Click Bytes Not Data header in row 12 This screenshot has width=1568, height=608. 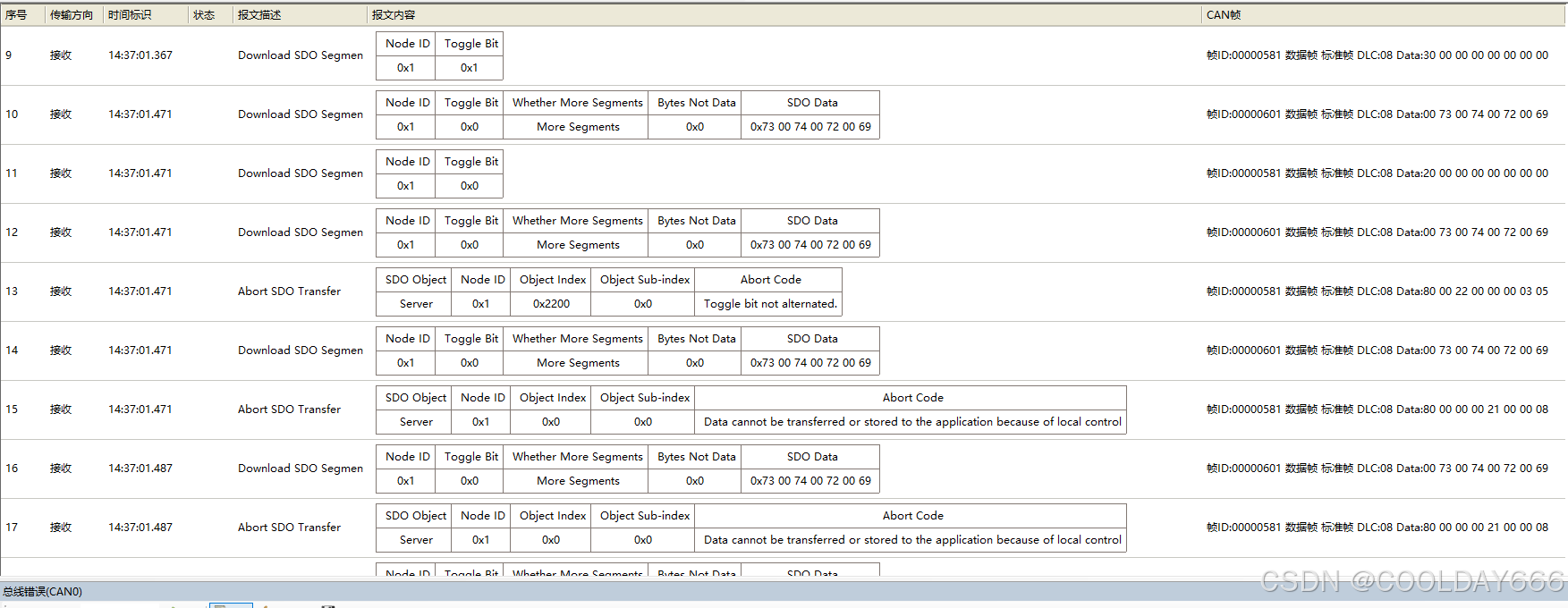point(697,221)
